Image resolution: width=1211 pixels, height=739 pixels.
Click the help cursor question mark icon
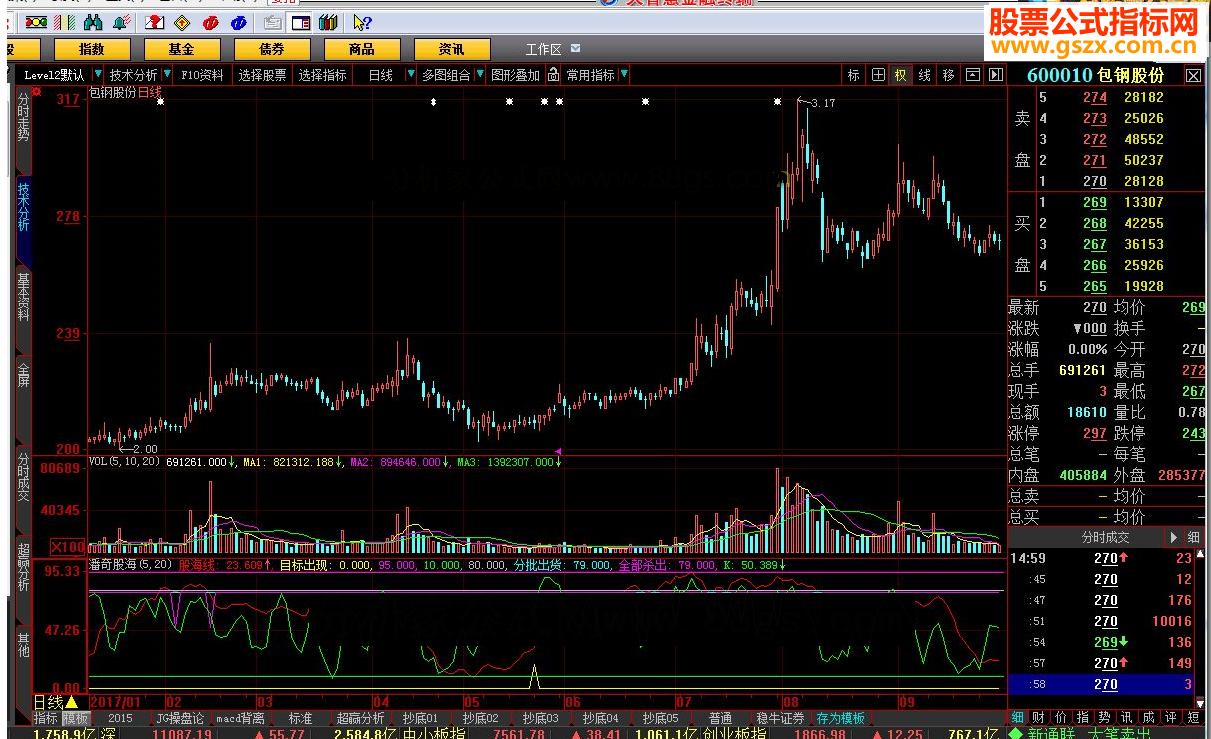362,22
